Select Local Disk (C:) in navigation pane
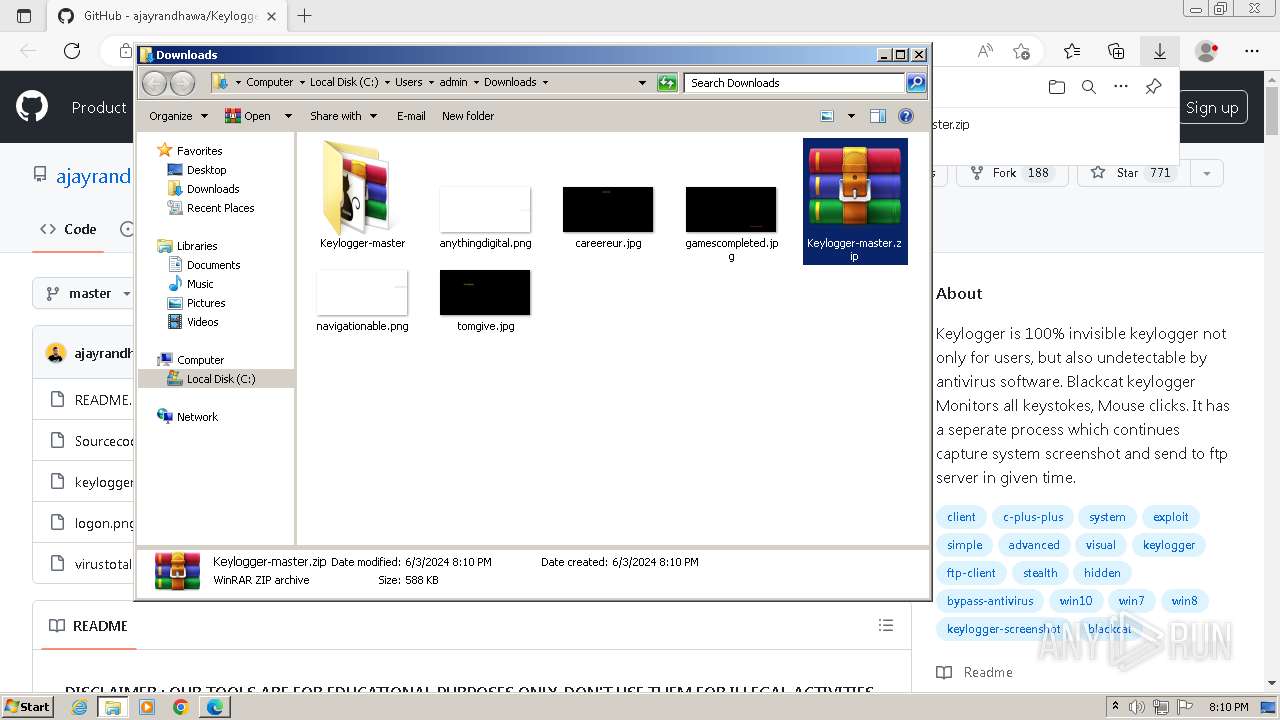 [x=220, y=379]
